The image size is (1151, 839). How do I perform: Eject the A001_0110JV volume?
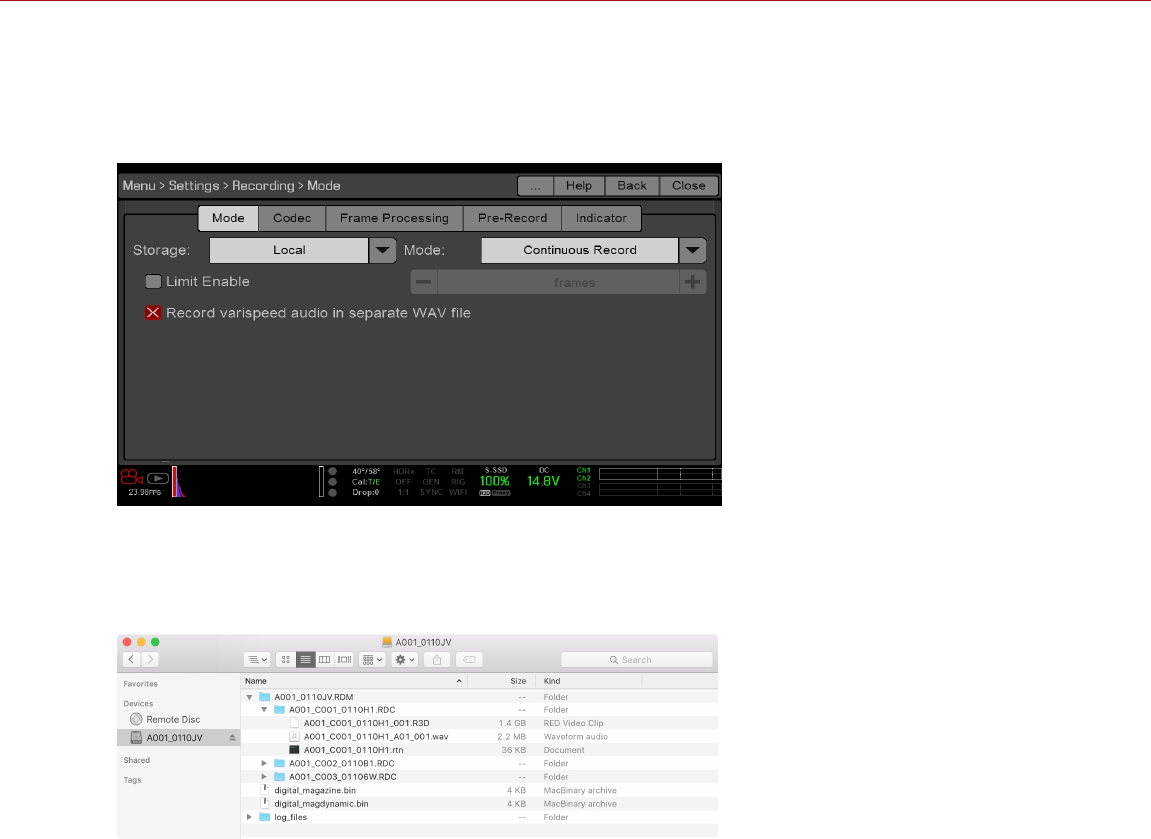coord(233,738)
